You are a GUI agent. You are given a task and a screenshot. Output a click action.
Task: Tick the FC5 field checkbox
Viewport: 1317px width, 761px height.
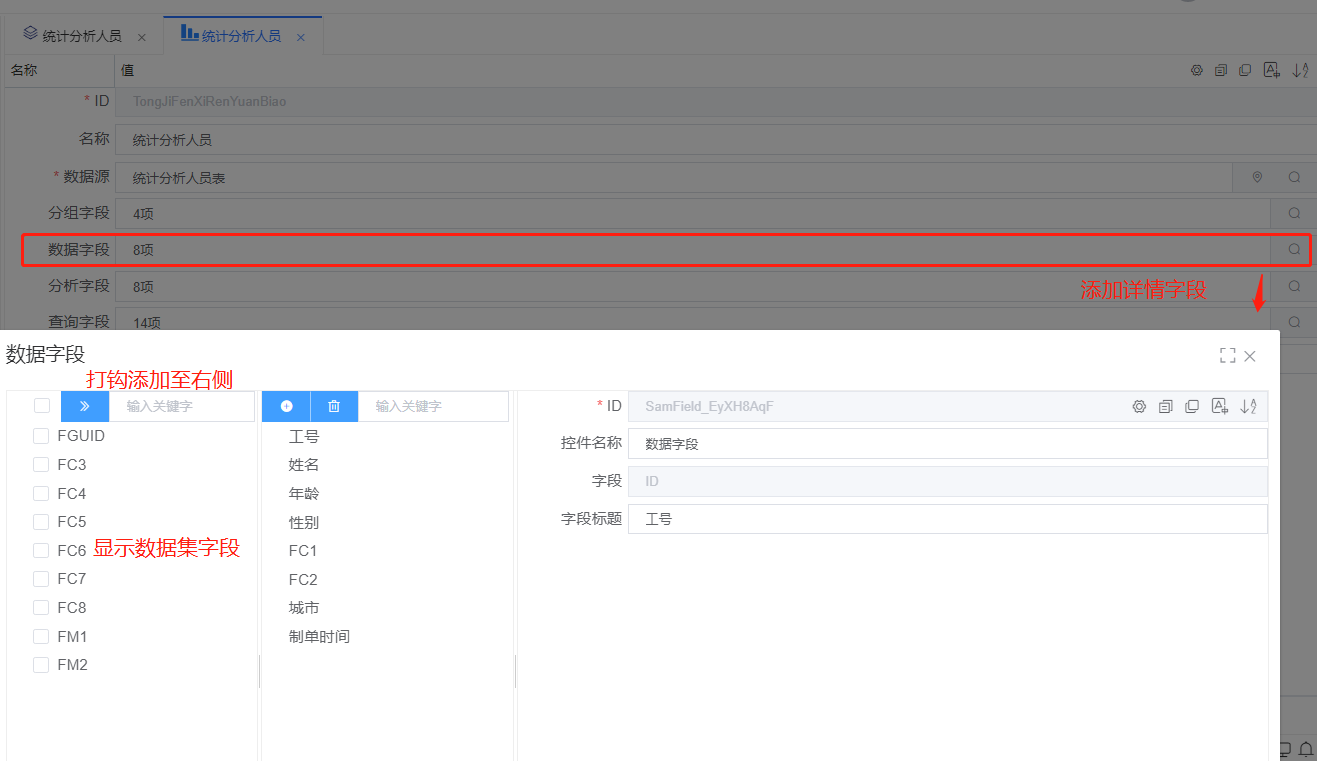point(41,521)
